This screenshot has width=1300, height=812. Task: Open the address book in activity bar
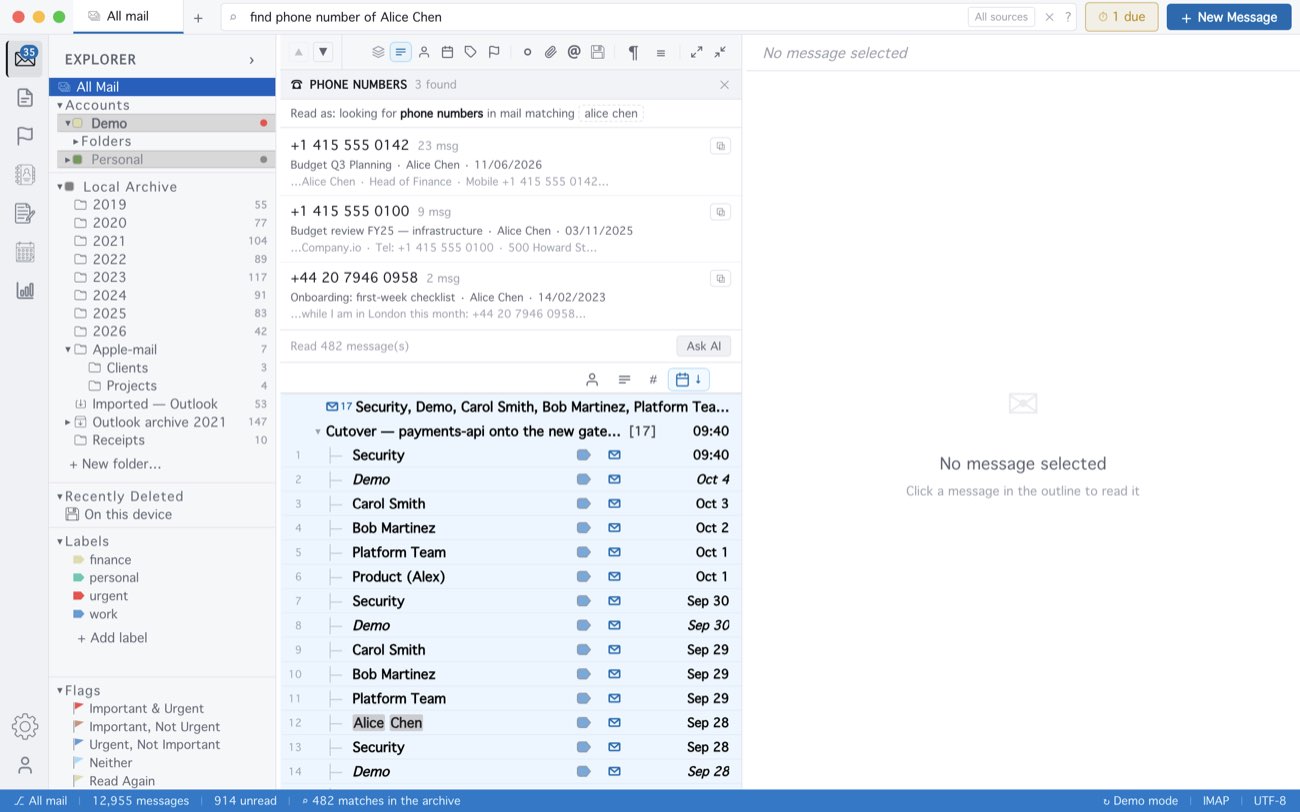[25, 174]
